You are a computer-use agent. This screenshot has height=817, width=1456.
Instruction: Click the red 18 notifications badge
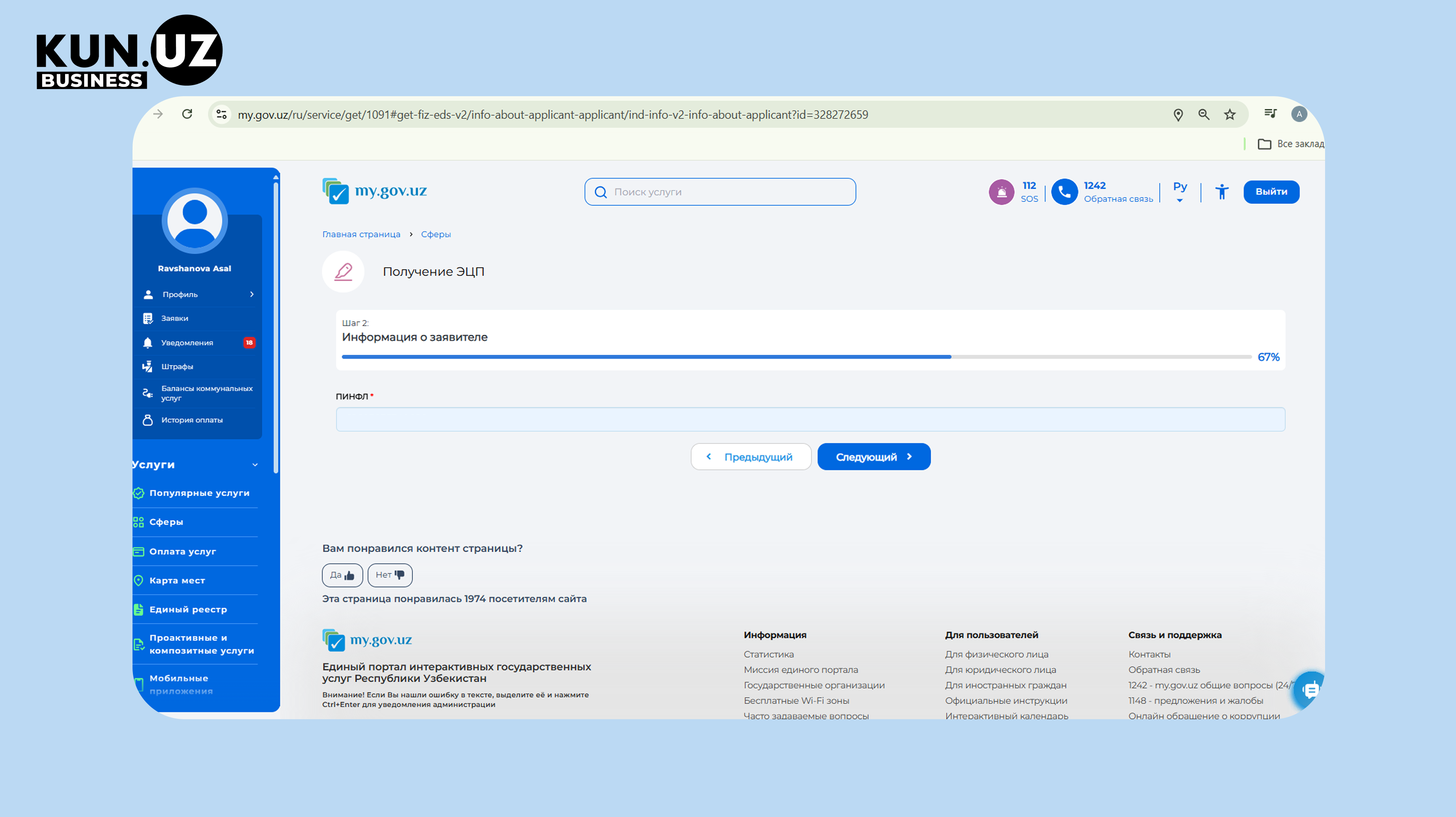(x=249, y=342)
